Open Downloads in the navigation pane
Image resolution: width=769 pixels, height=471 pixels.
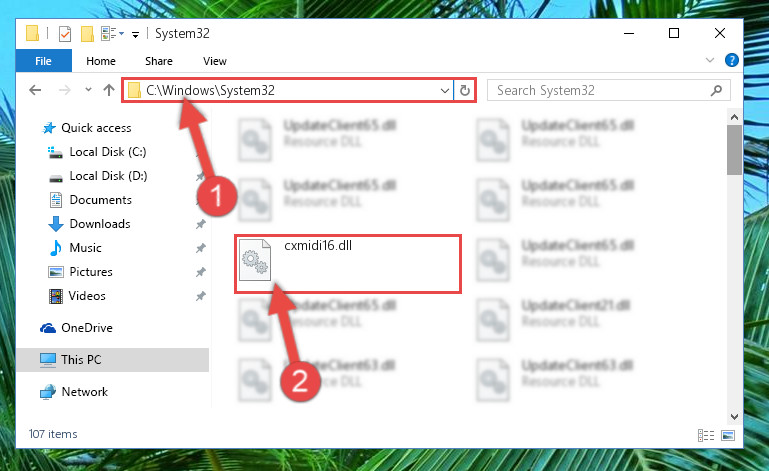coord(100,224)
